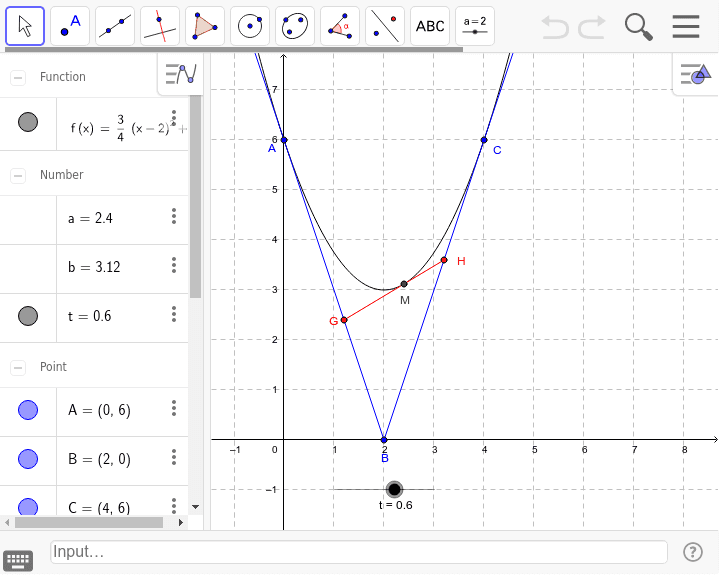
Task: Open the Search magnifier
Action: [639, 27]
